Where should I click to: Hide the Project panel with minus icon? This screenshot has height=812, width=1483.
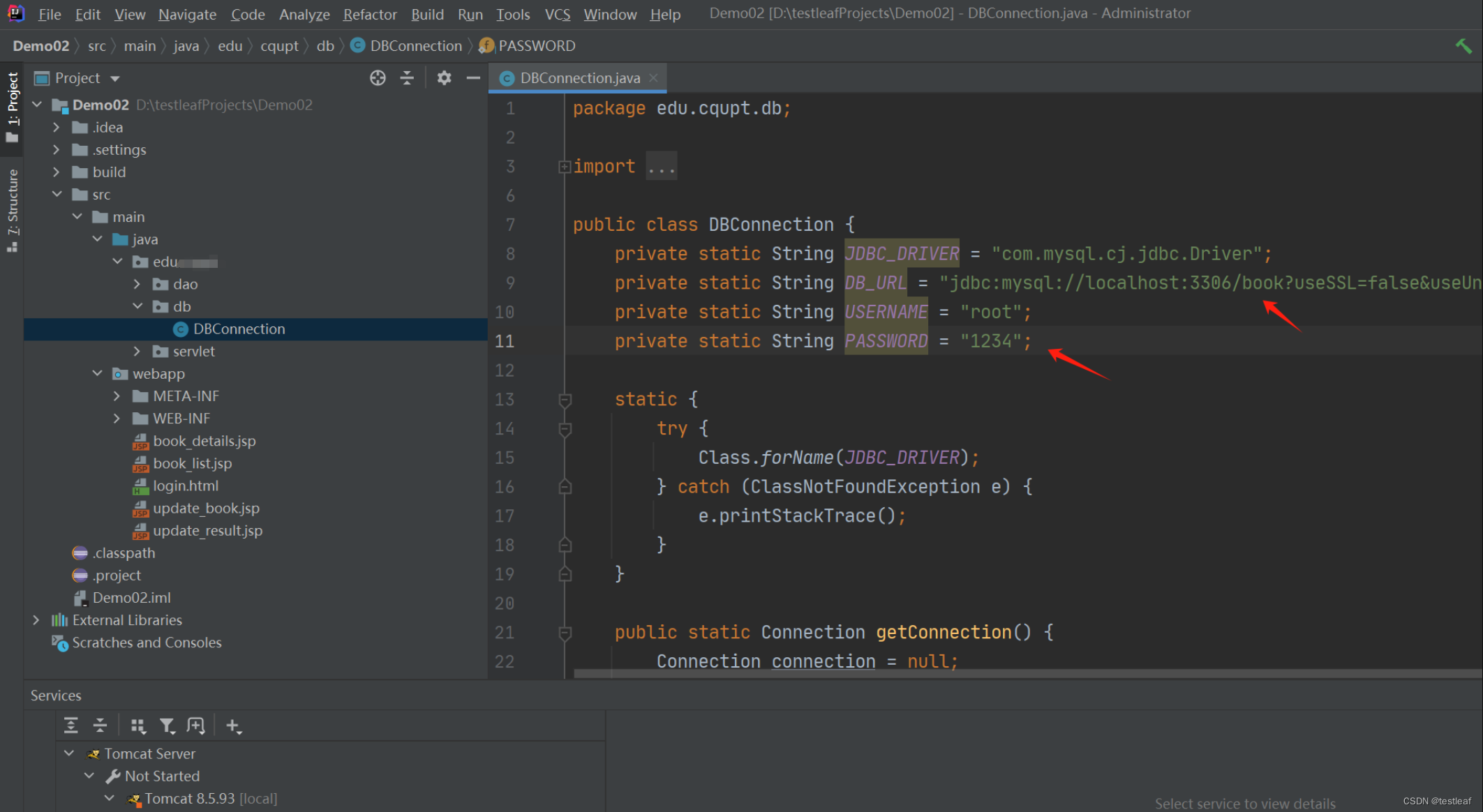coord(473,78)
